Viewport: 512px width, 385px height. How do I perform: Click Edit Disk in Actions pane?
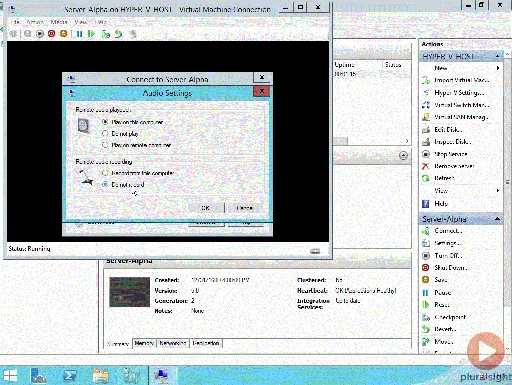point(448,129)
